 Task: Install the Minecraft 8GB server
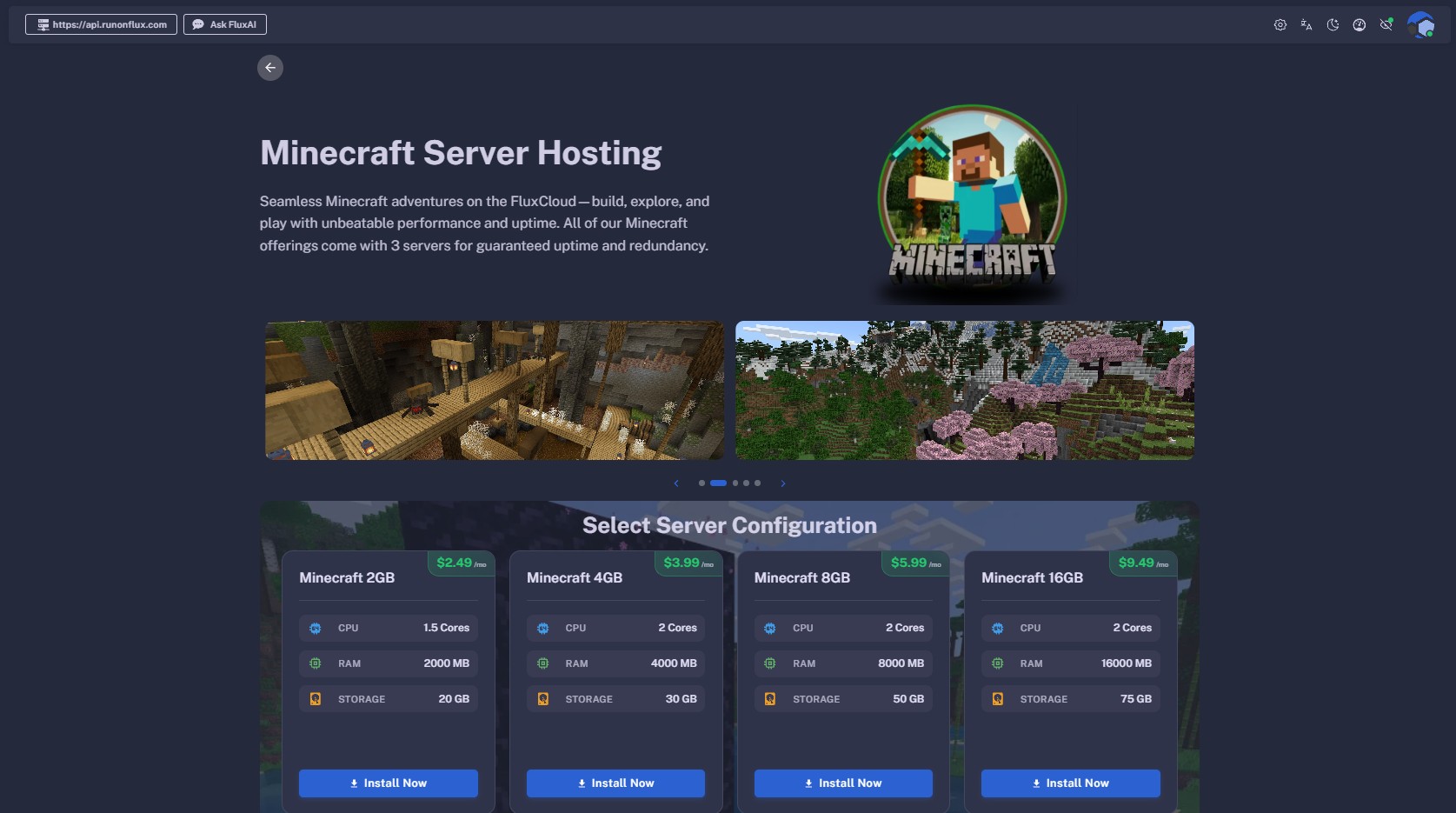[x=843, y=783]
